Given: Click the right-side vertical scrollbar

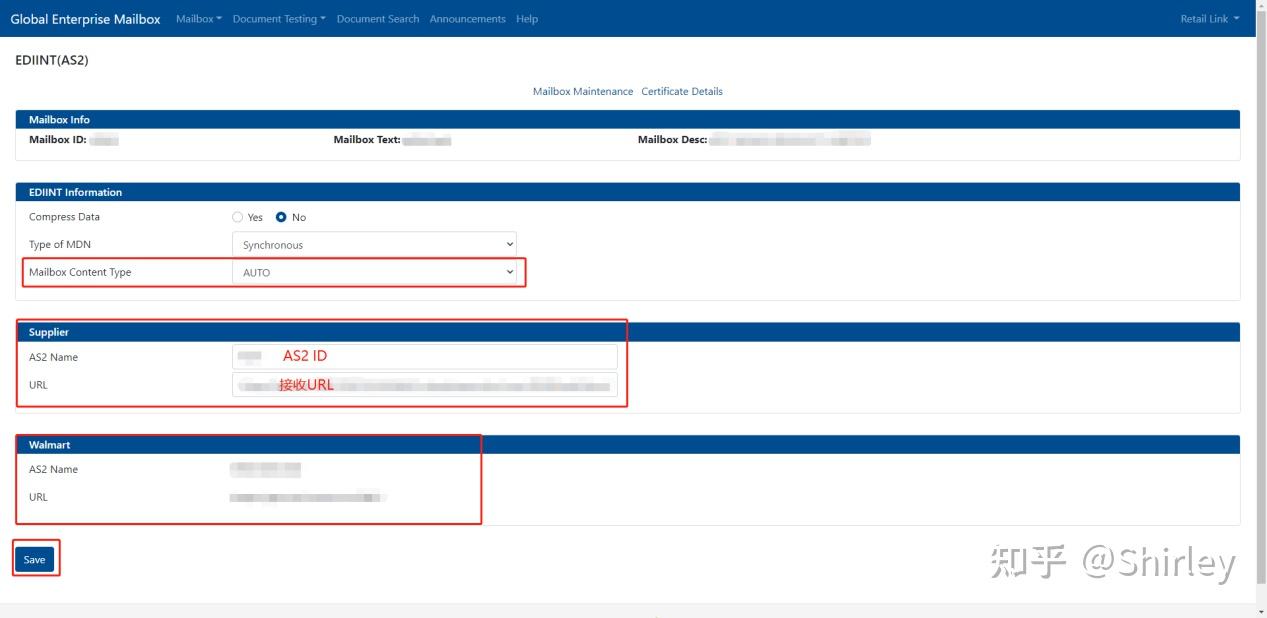Looking at the screenshot, I should click(1260, 300).
